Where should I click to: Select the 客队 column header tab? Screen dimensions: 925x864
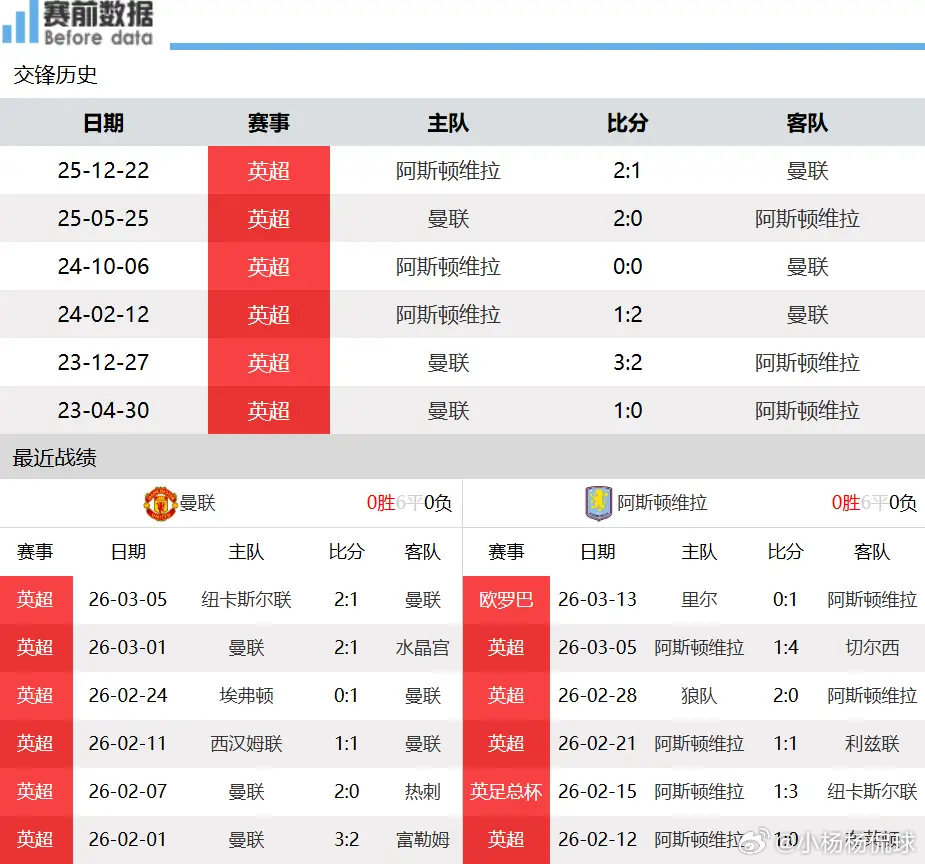[x=807, y=123]
